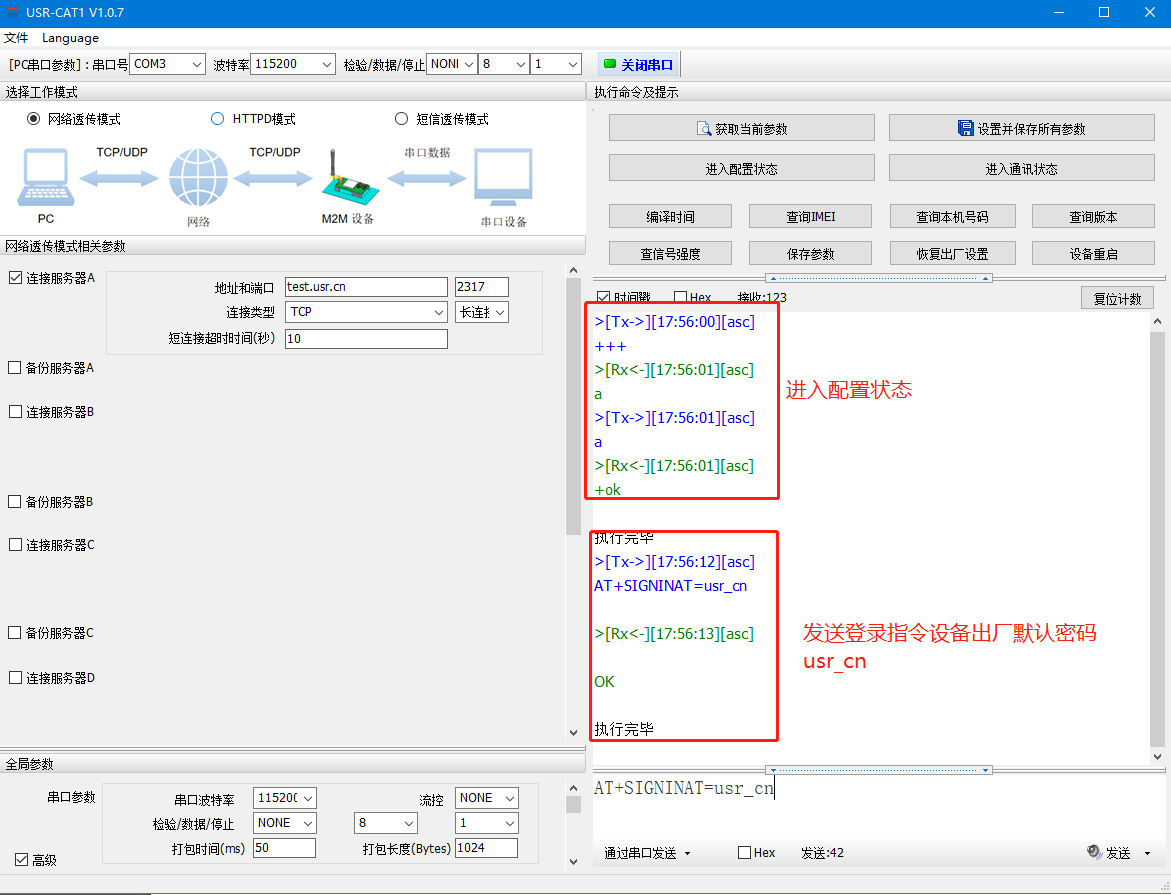Viewport: 1171px width, 895px height.
Task: Click the 设置并保存所有参数 save icon button
Action: (x=1021, y=128)
